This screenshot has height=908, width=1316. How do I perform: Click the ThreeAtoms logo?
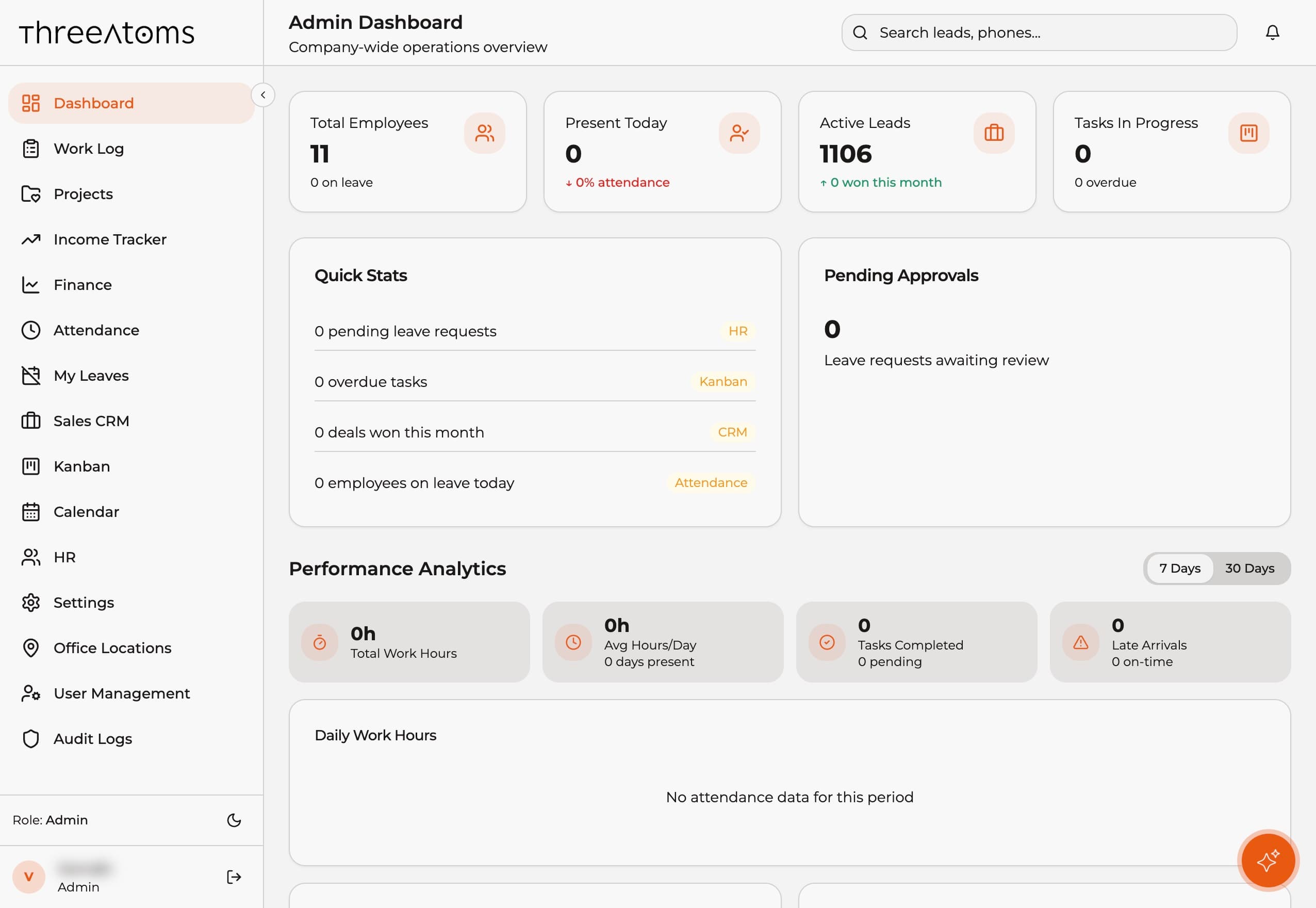point(107,33)
